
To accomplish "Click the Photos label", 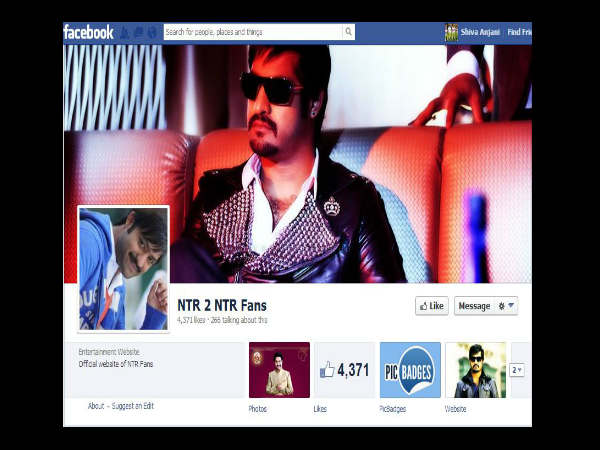I will [258, 409].
